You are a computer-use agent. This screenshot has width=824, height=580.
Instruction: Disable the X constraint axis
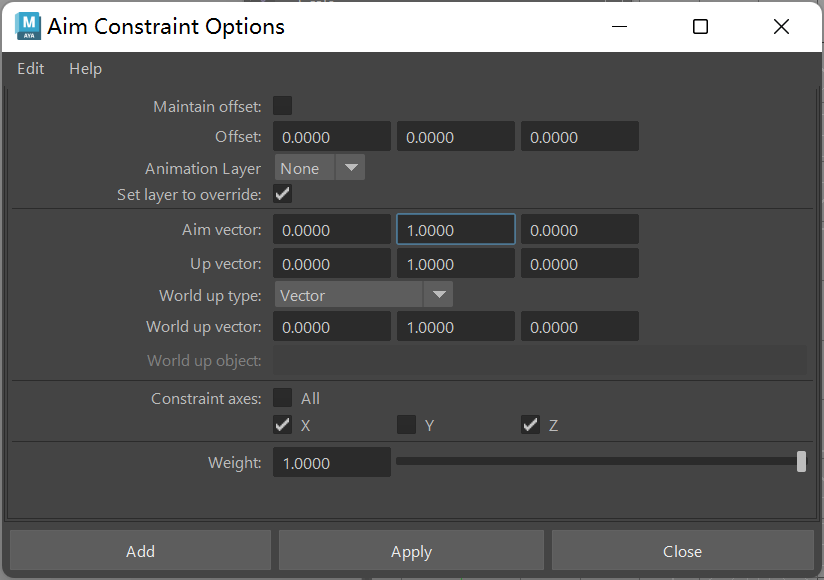coord(282,425)
